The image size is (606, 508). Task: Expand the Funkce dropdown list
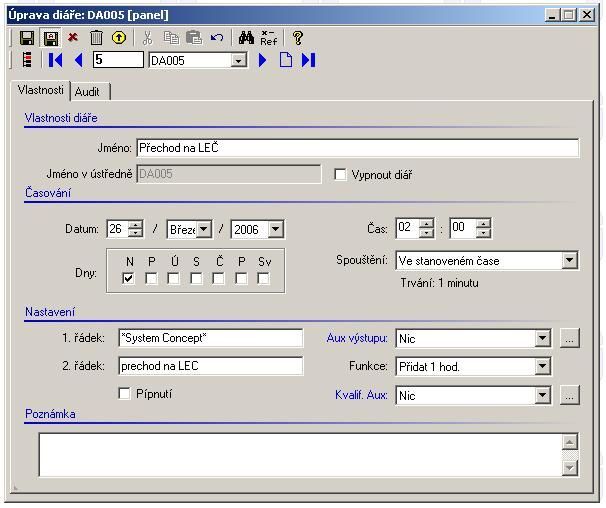(x=542, y=367)
